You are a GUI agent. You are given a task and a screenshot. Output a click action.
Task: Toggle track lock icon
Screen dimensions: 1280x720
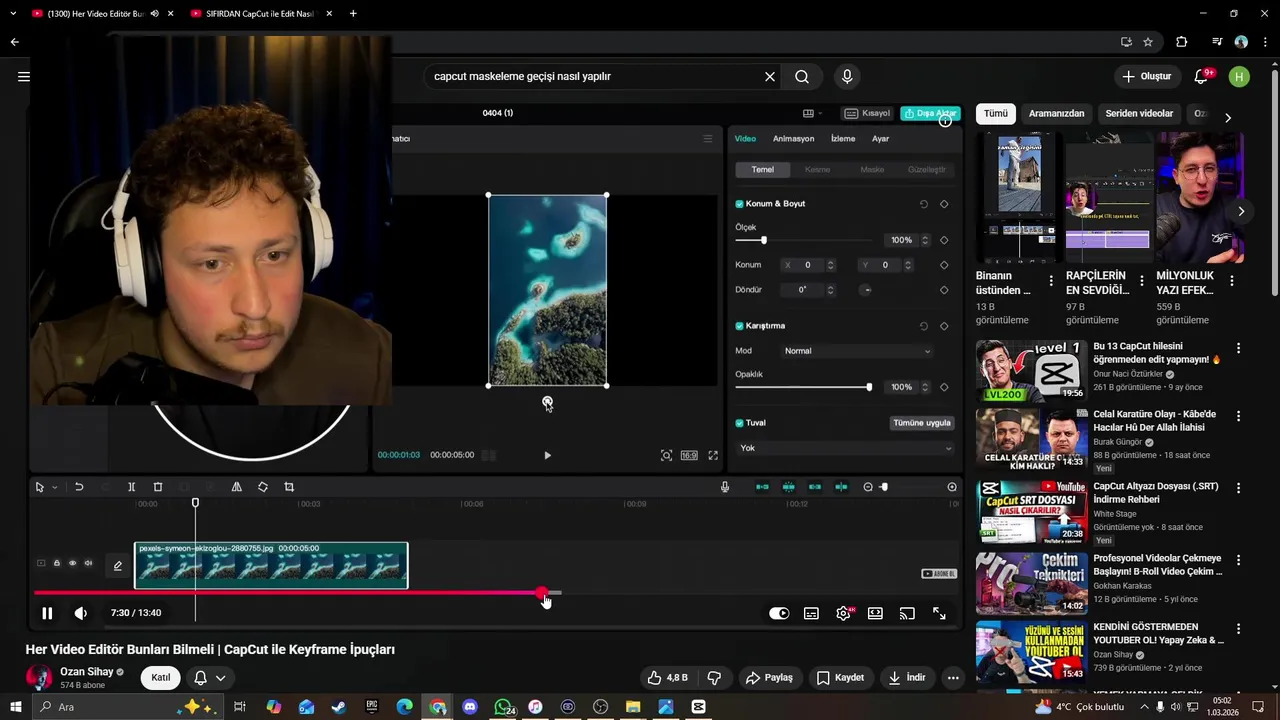56,563
